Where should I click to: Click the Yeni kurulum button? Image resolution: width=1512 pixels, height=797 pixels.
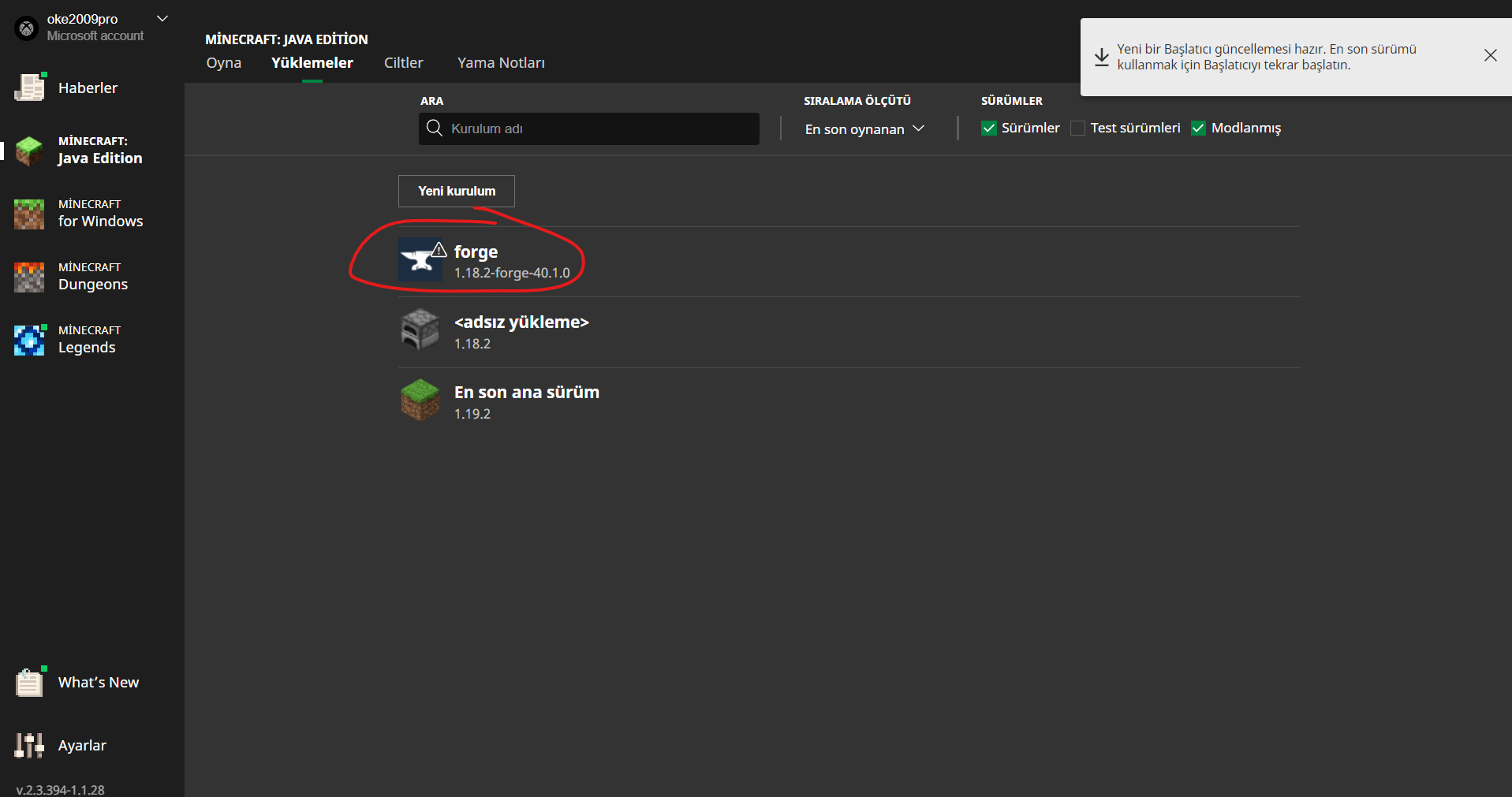point(457,191)
